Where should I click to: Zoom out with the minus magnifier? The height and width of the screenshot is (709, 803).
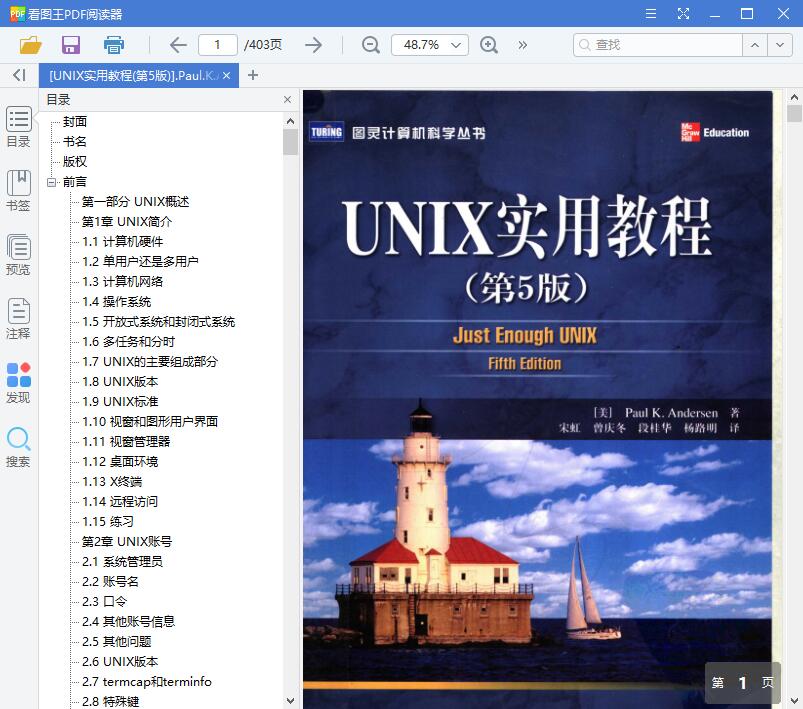(370, 45)
